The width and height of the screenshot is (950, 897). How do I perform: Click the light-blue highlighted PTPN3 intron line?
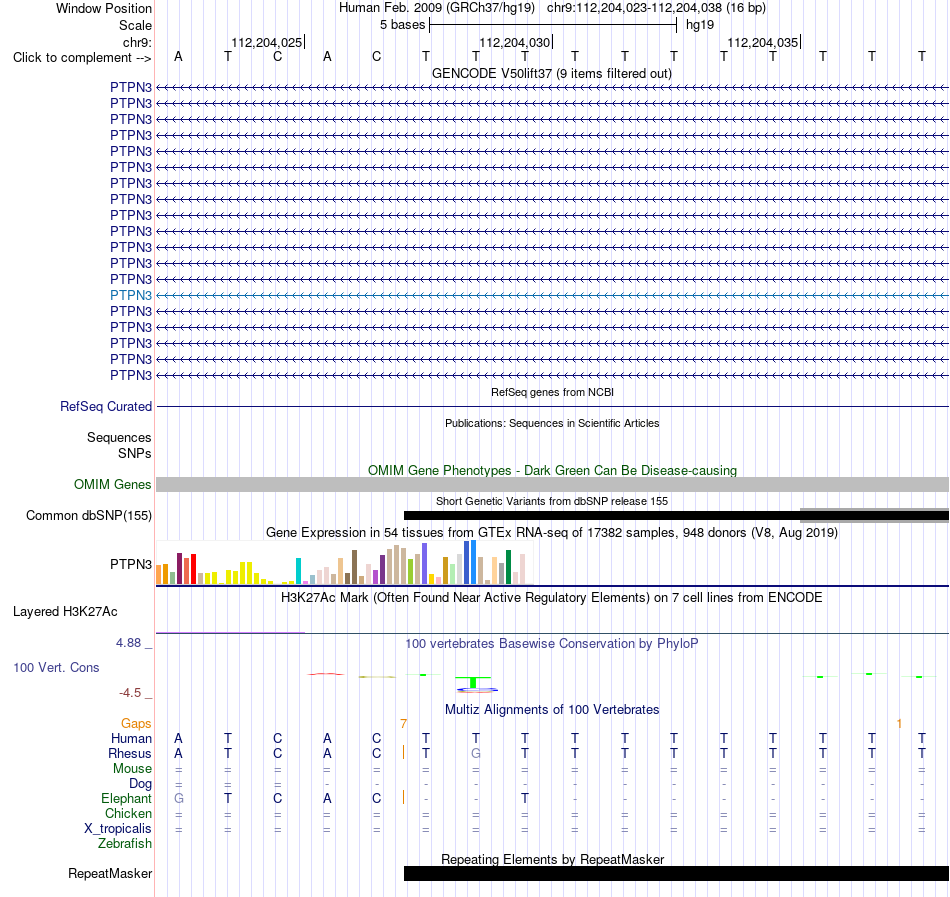[553, 296]
